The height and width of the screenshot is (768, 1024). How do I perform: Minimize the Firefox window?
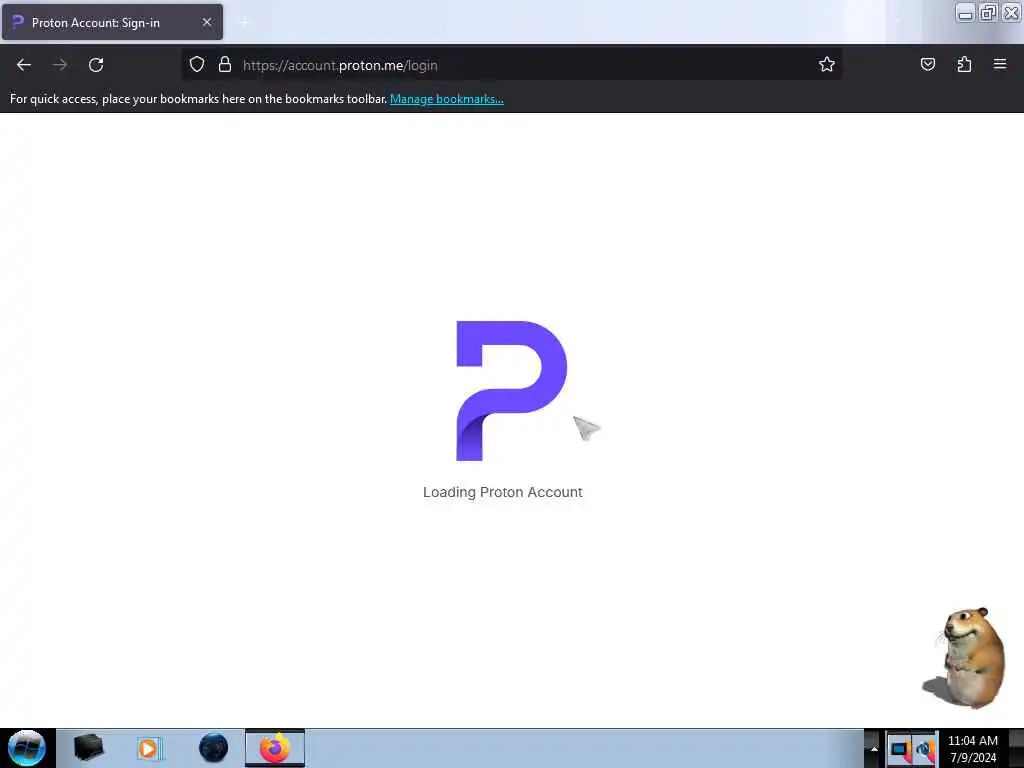click(x=965, y=13)
